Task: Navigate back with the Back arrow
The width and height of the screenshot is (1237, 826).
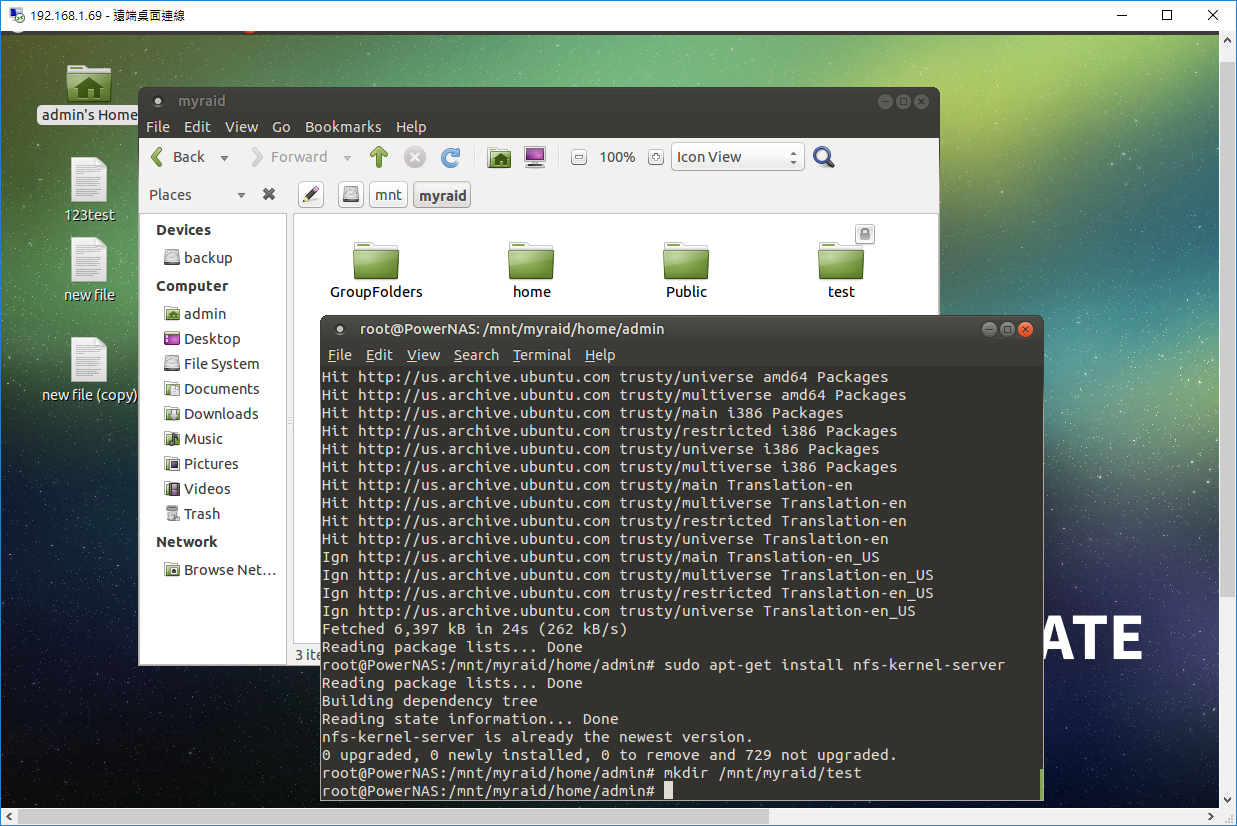Action: (180, 157)
